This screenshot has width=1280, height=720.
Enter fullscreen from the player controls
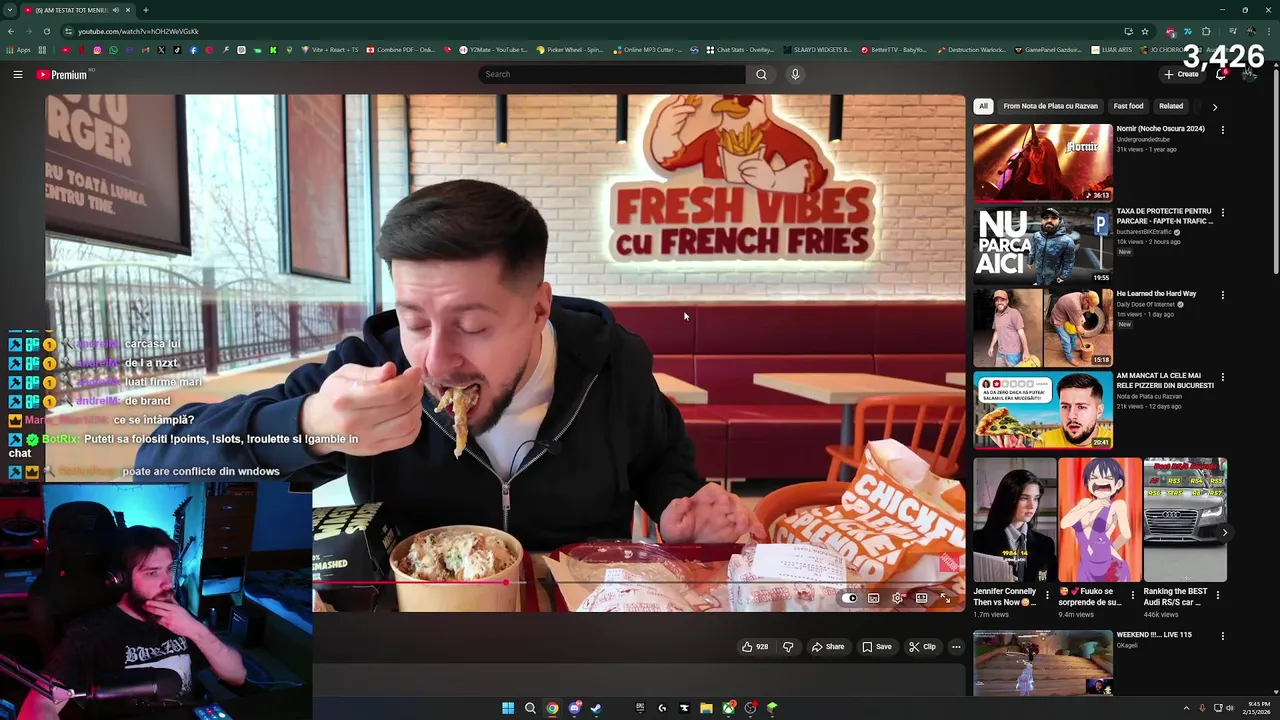[946, 598]
